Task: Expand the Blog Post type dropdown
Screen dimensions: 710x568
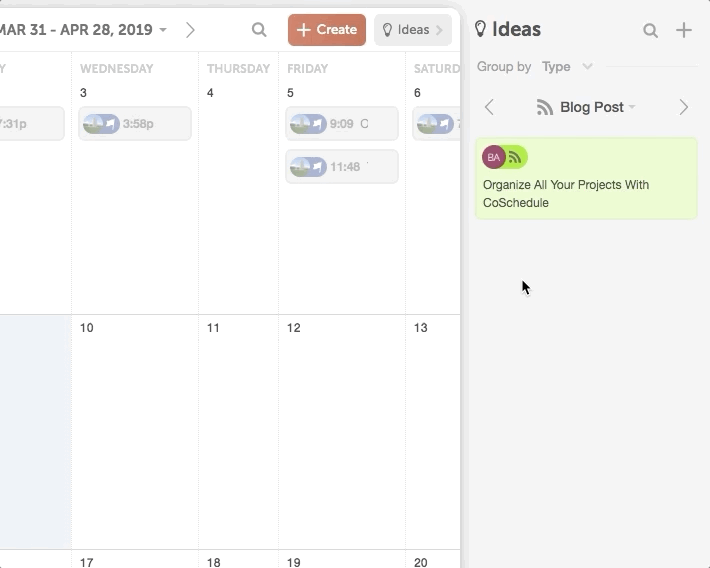Action: [632, 107]
